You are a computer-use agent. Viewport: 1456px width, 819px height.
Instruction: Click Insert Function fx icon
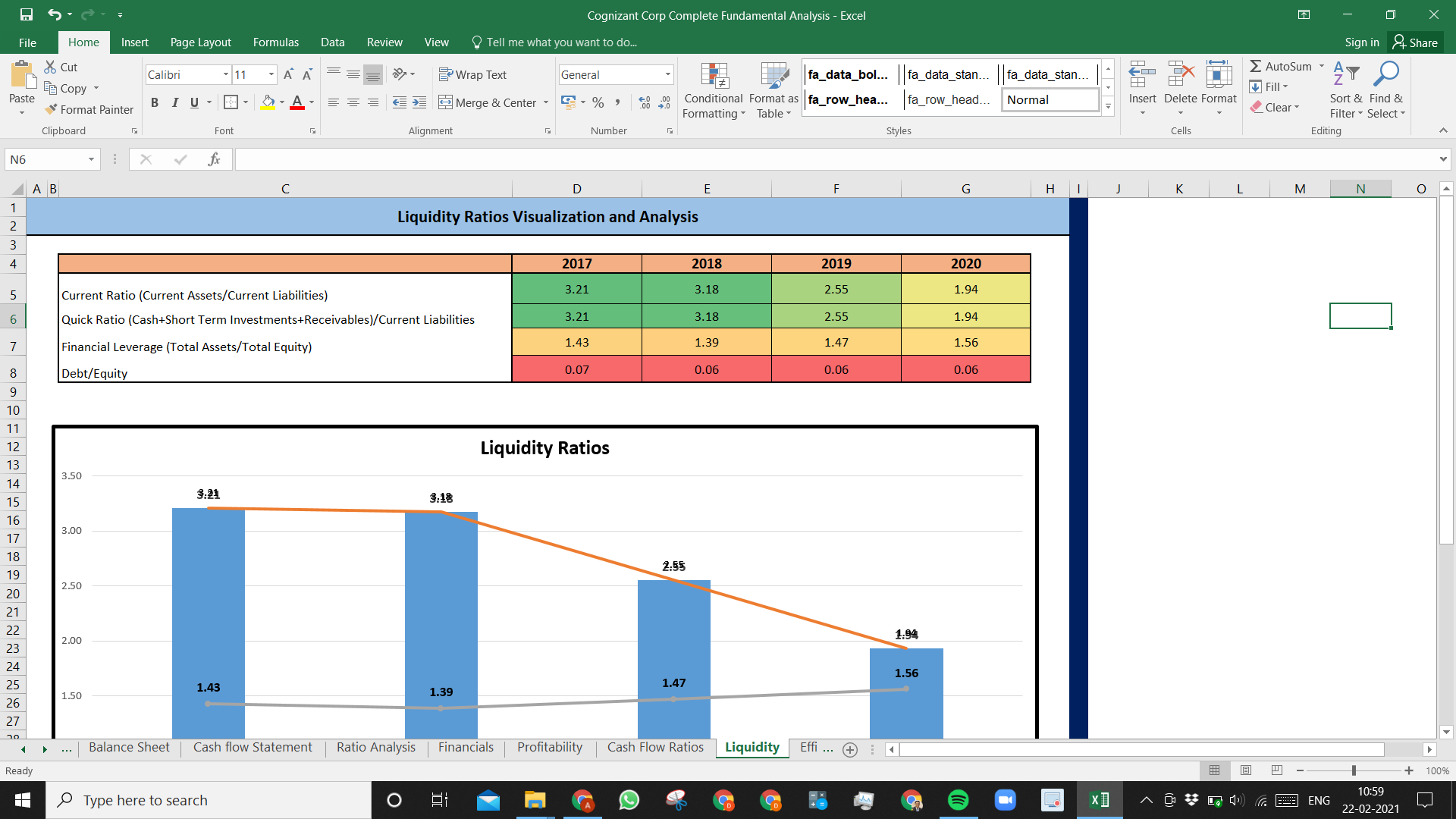click(x=214, y=159)
